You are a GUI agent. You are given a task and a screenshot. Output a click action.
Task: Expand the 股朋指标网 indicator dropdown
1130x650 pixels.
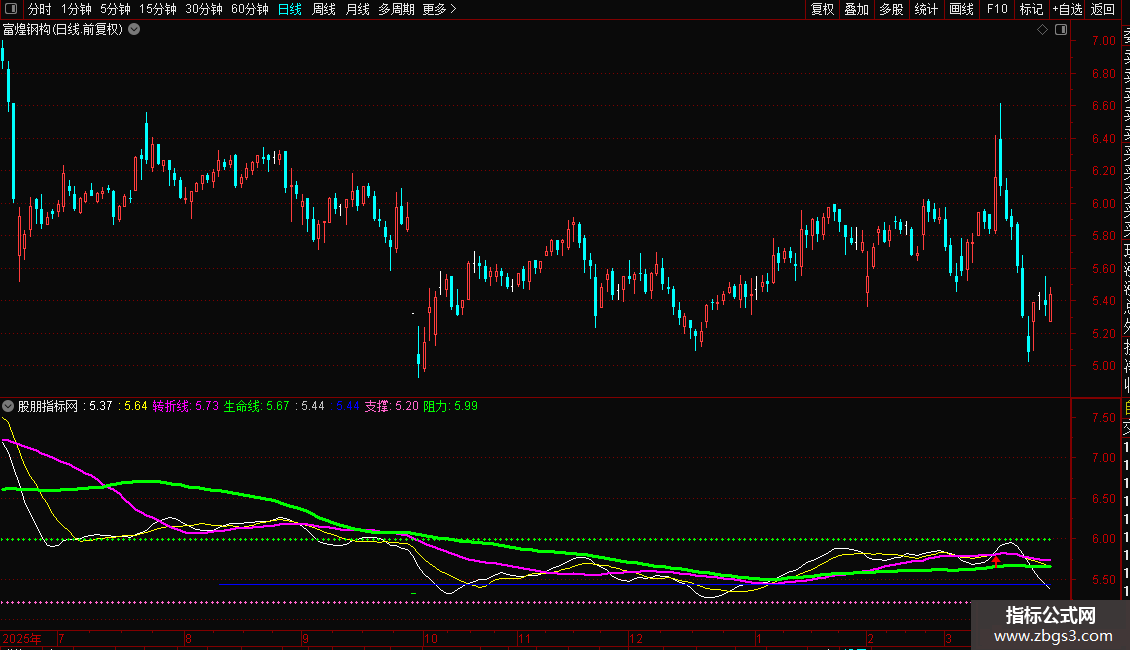point(8,406)
